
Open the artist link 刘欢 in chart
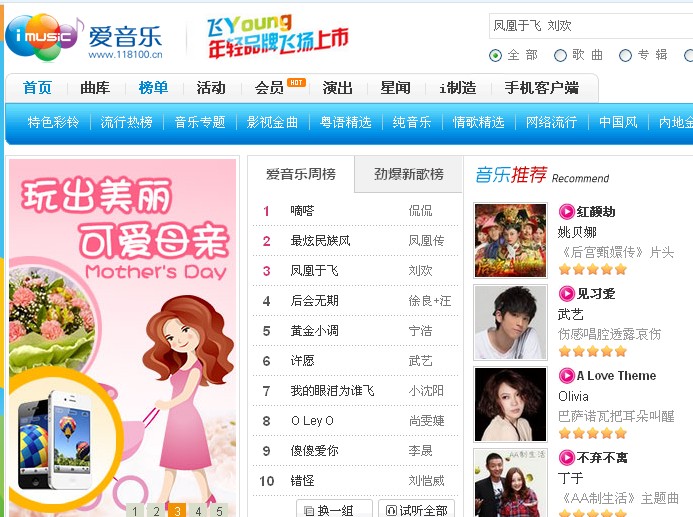click(x=420, y=270)
